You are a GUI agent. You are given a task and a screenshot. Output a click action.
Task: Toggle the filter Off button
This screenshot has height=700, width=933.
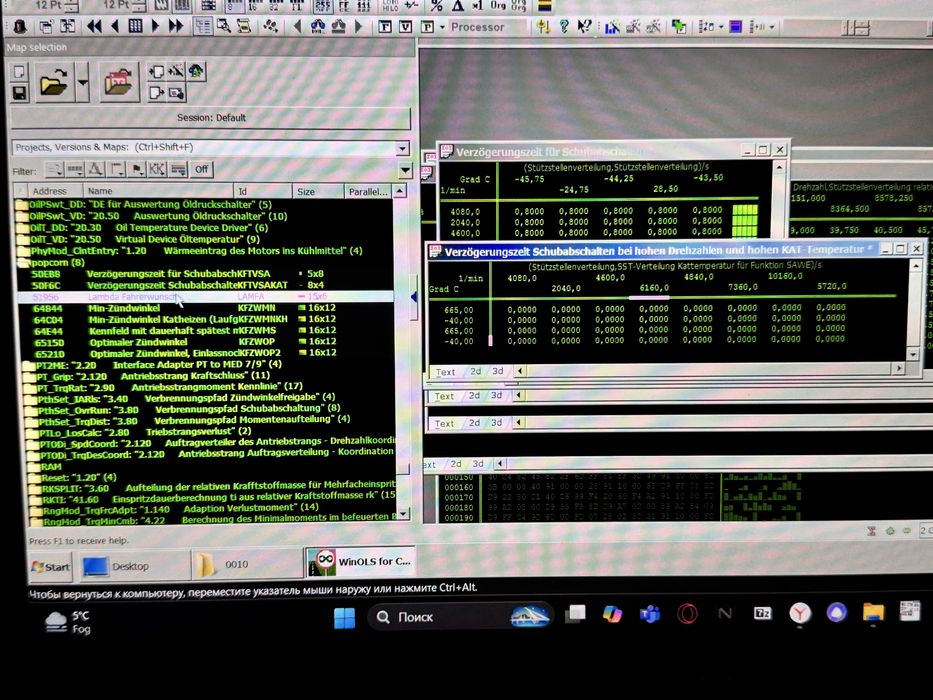click(202, 170)
